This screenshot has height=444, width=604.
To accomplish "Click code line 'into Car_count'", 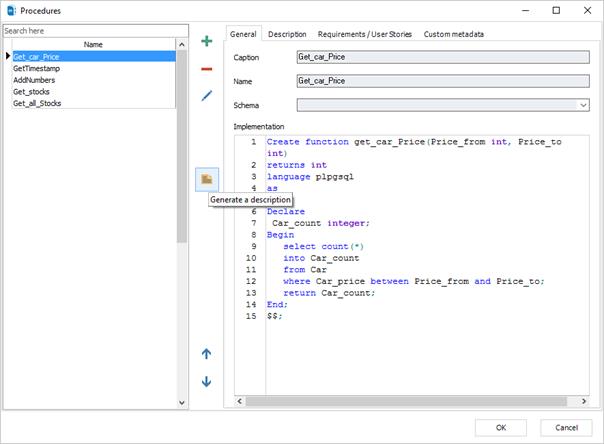I will [x=321, y=258].
